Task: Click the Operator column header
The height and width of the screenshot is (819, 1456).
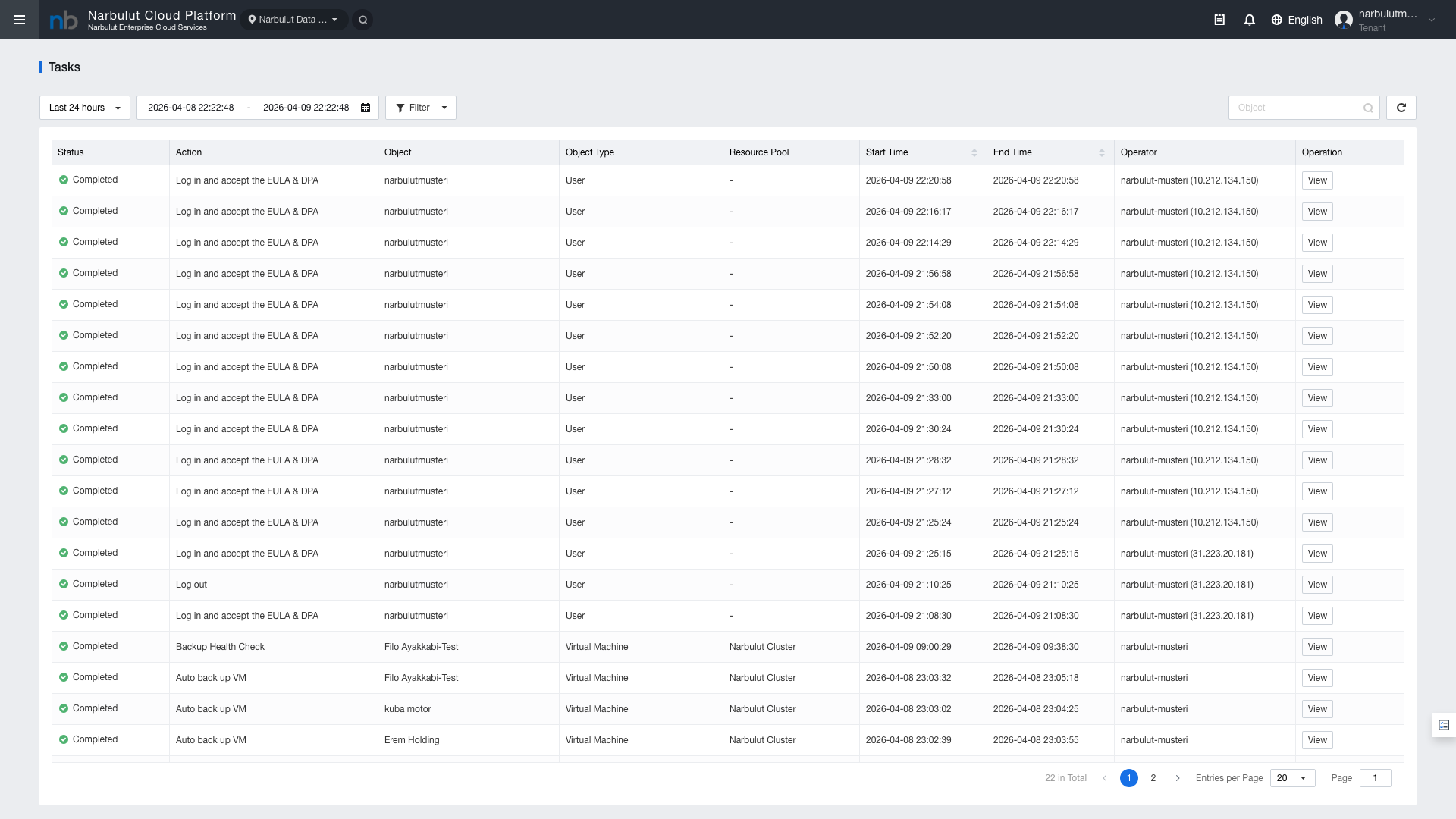Action: [1205, 152]
